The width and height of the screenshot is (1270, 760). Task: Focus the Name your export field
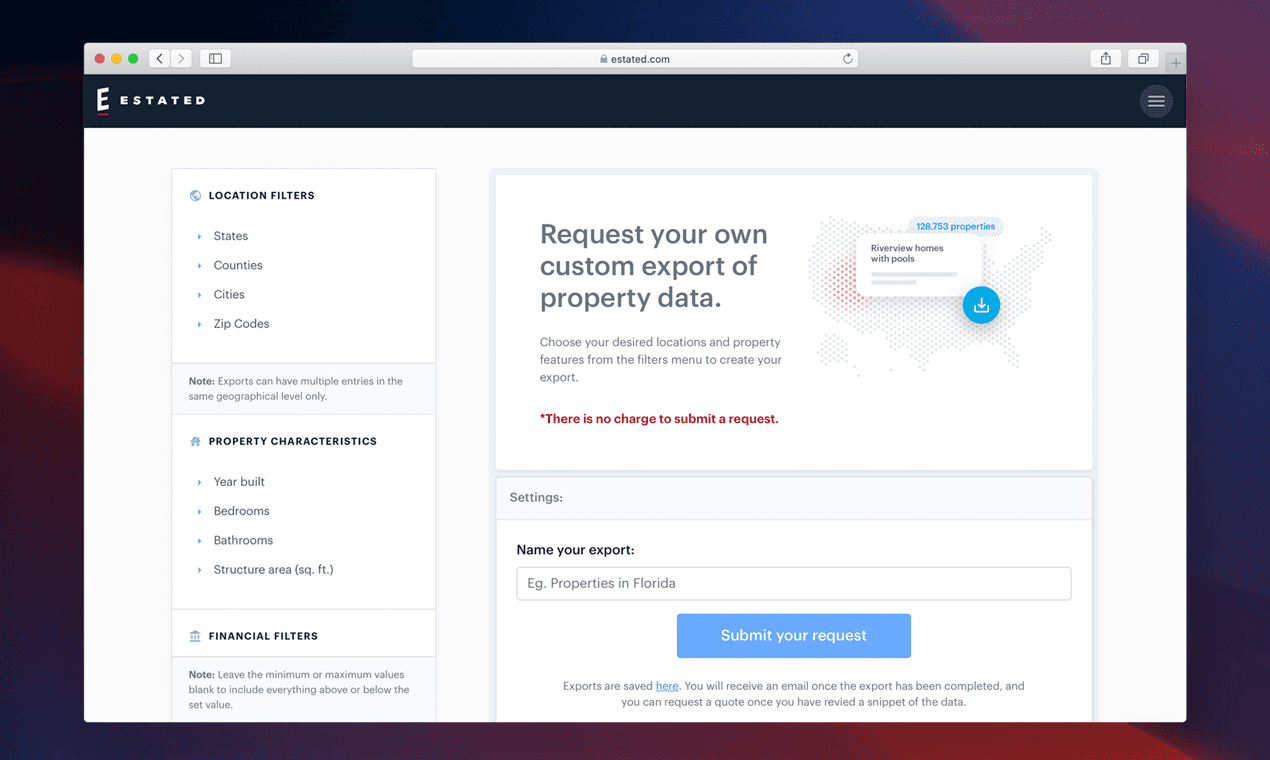(x=794, y=584)
